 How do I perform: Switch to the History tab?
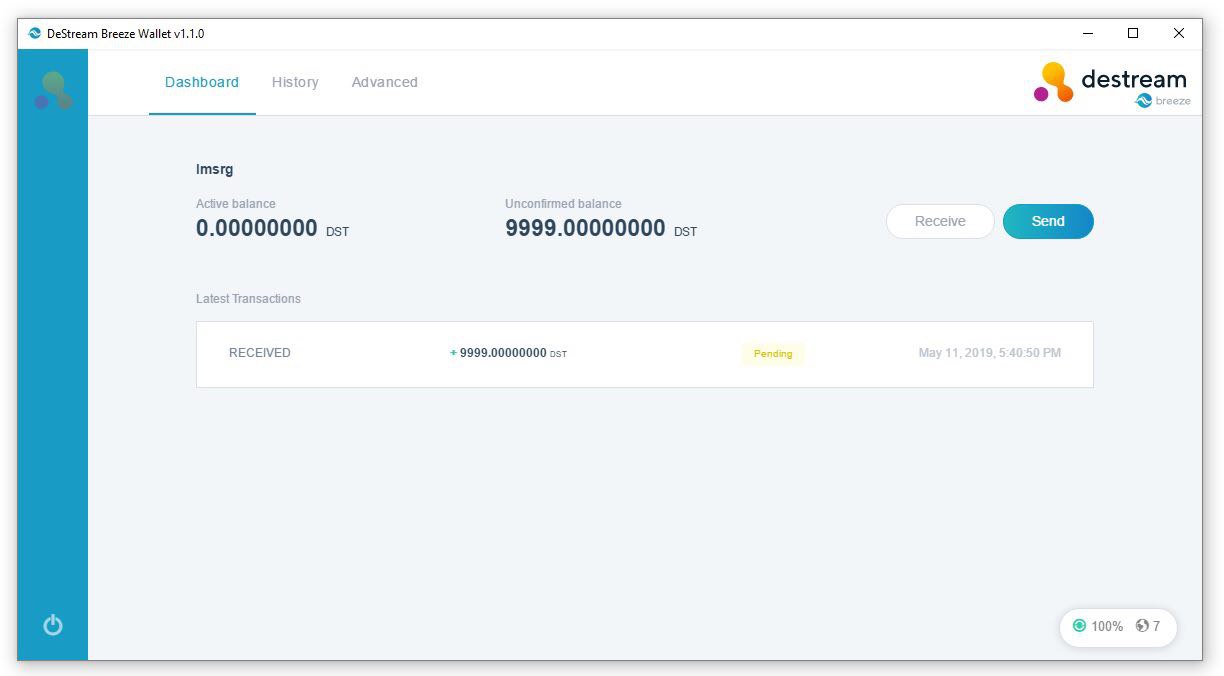[x=295, y=82]
